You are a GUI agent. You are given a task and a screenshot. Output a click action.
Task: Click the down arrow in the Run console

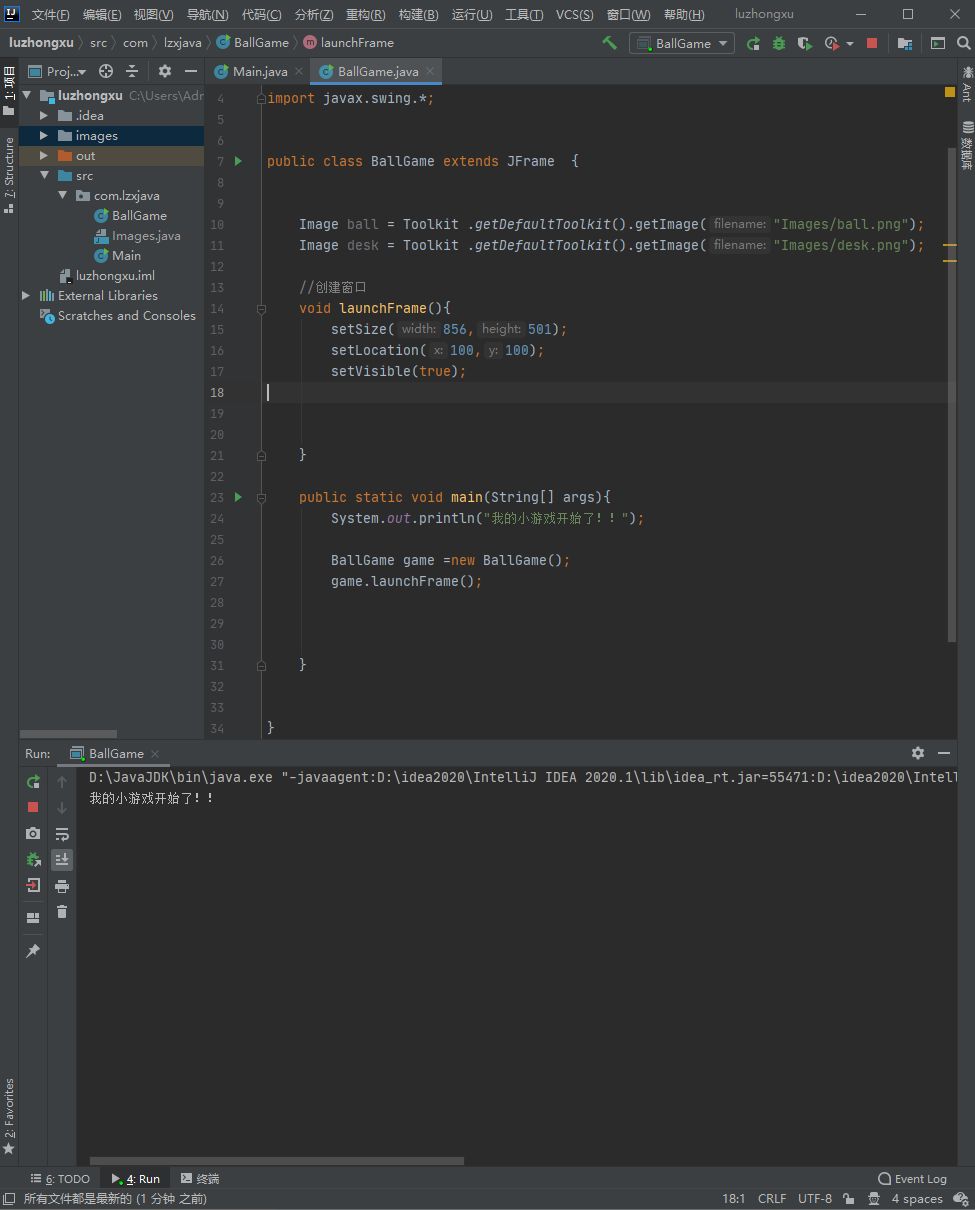tap(62, 807)
